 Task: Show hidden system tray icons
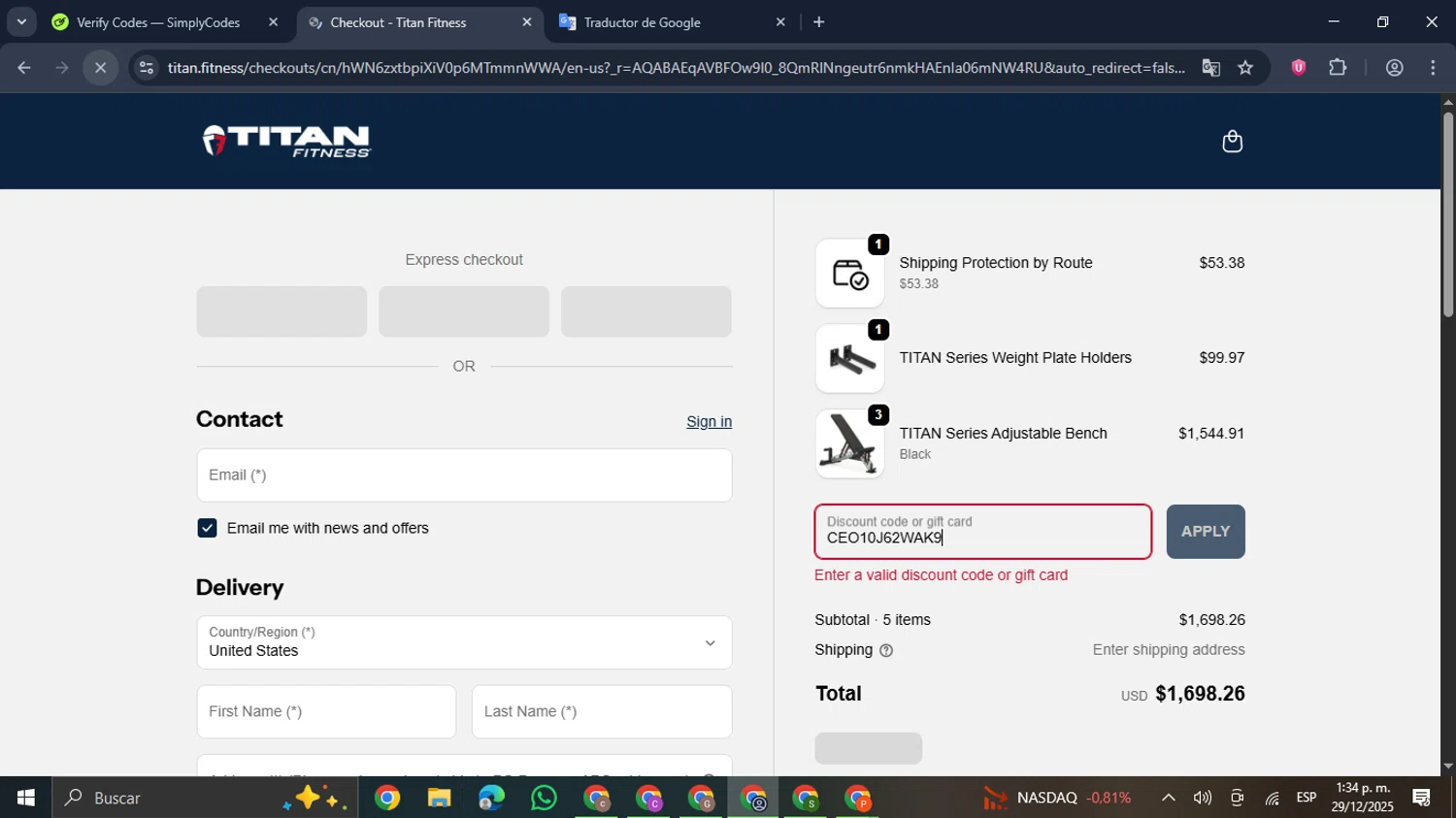coord(1168,798)
